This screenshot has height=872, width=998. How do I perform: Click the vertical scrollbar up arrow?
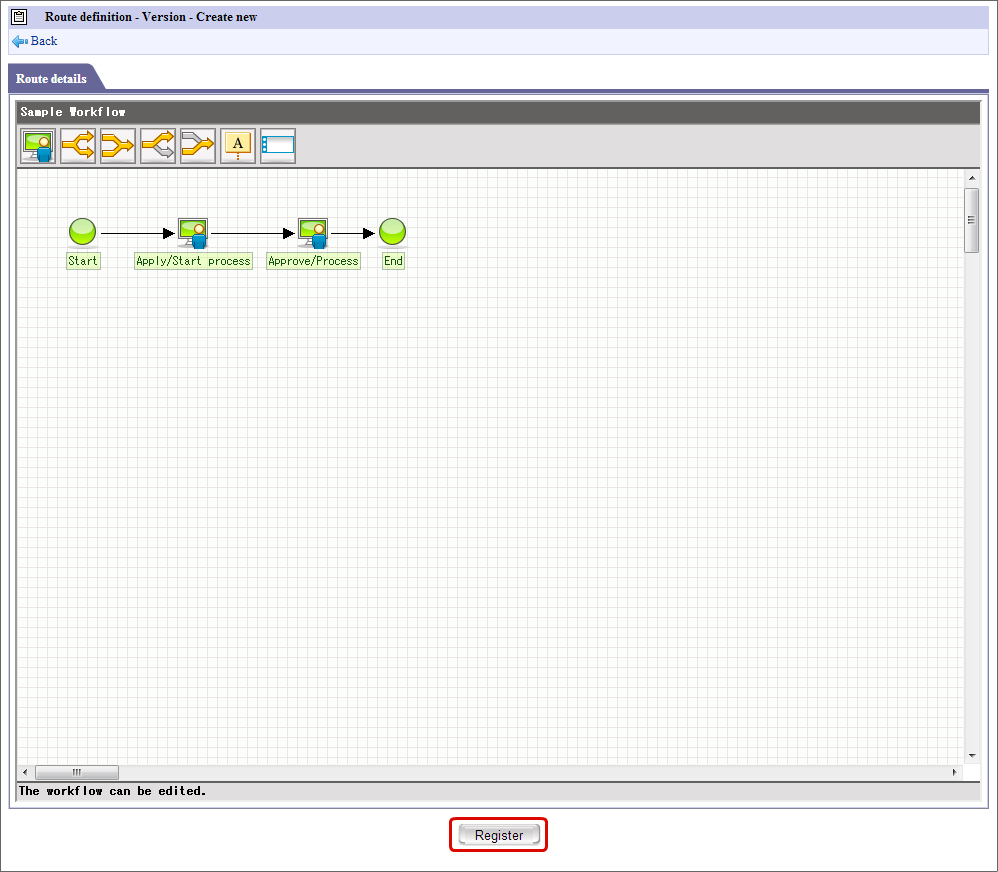[x=972, y=178]
